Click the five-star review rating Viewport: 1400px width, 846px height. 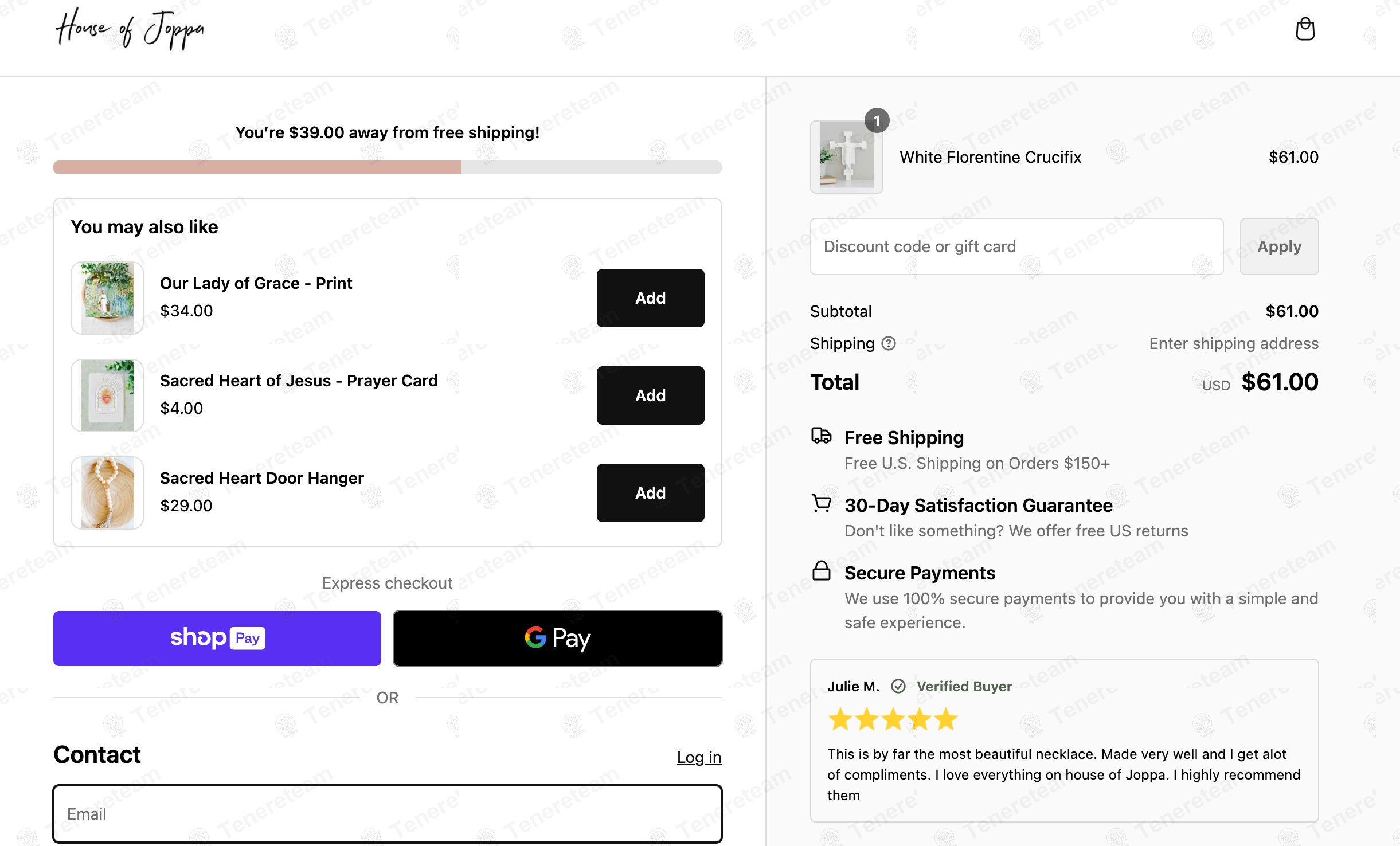pyautogui.click(x=892, y=719)
